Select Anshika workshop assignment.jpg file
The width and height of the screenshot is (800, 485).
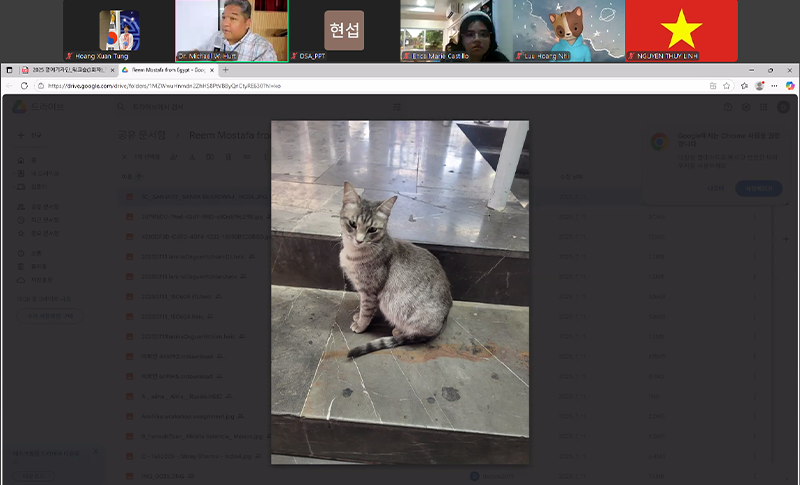pyautogui.click(x=188, y=416)
